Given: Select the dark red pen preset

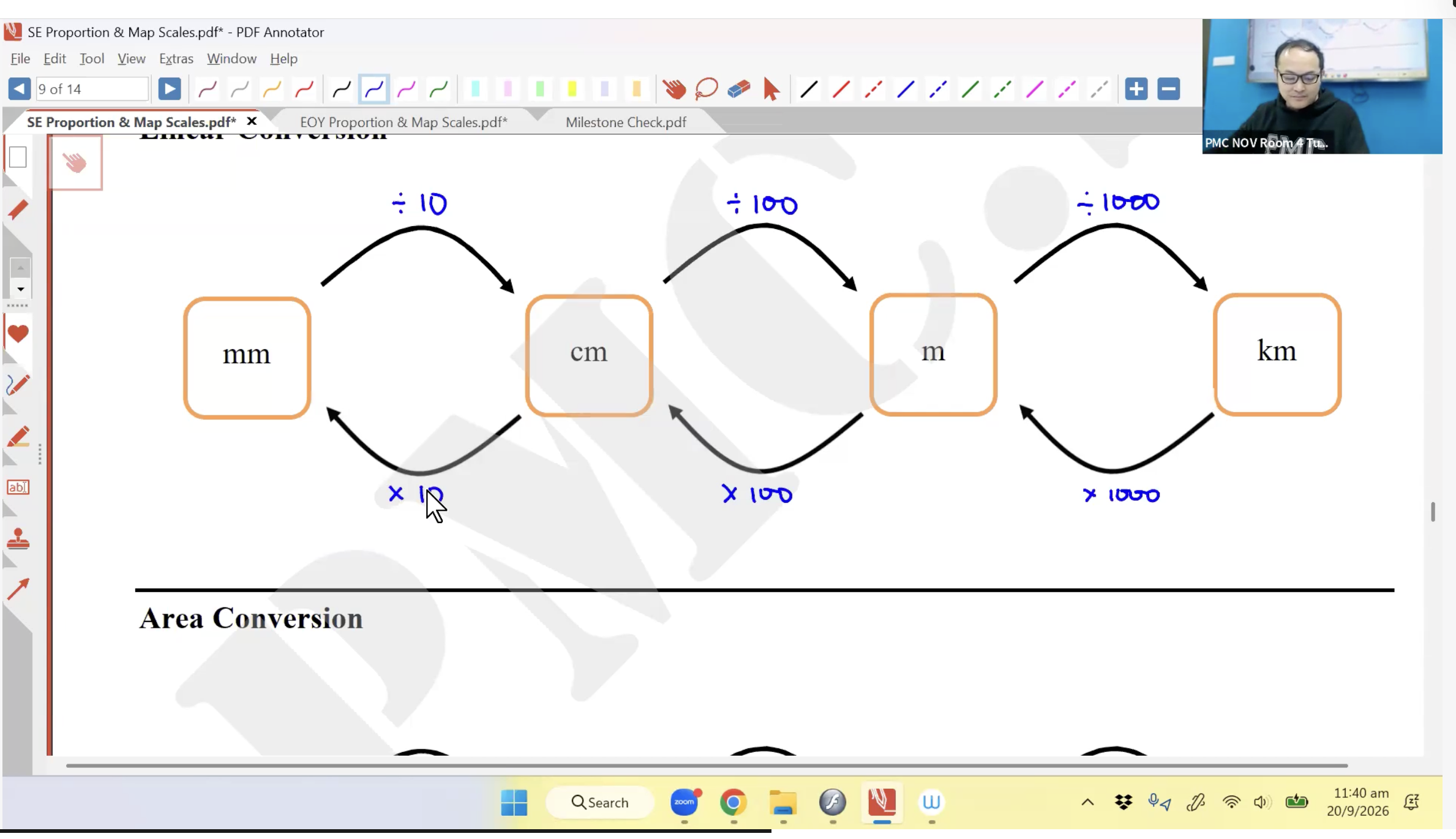Looking at the screenshot, I should click(x=208, y=89).
